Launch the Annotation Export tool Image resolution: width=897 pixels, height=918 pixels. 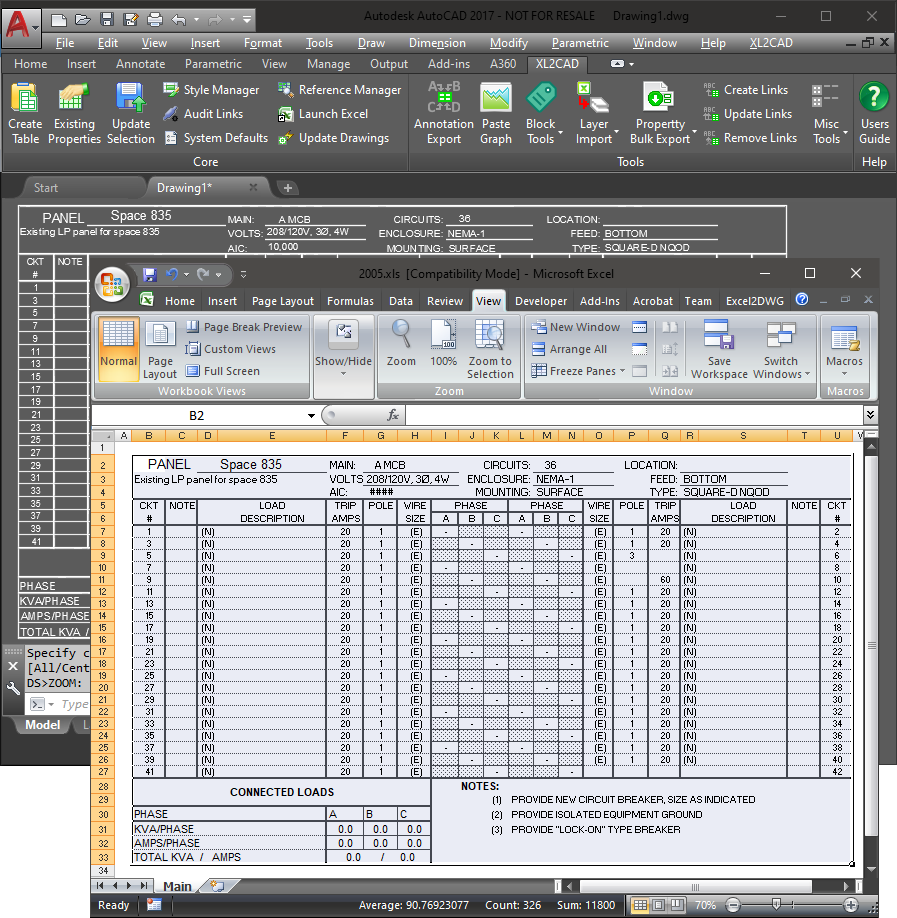[443, 100]
